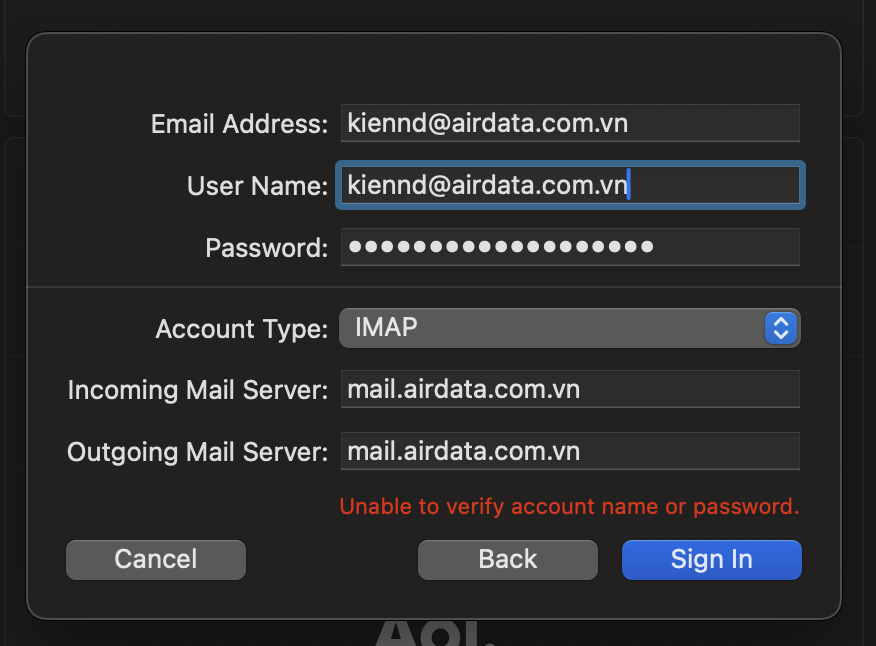Click the "Email Address:" label
This screenshot has width=876, height=646.
click(239, 124)
